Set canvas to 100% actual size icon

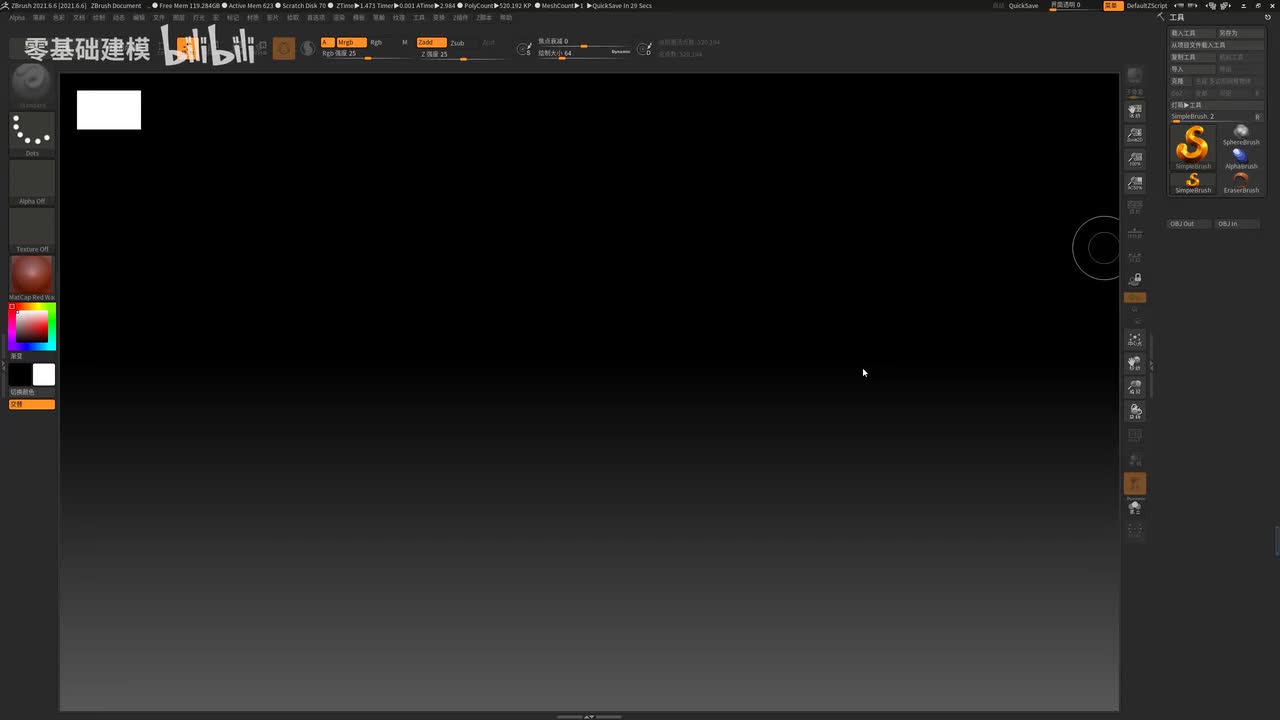pyautogui.click(x=1135, y=160)
